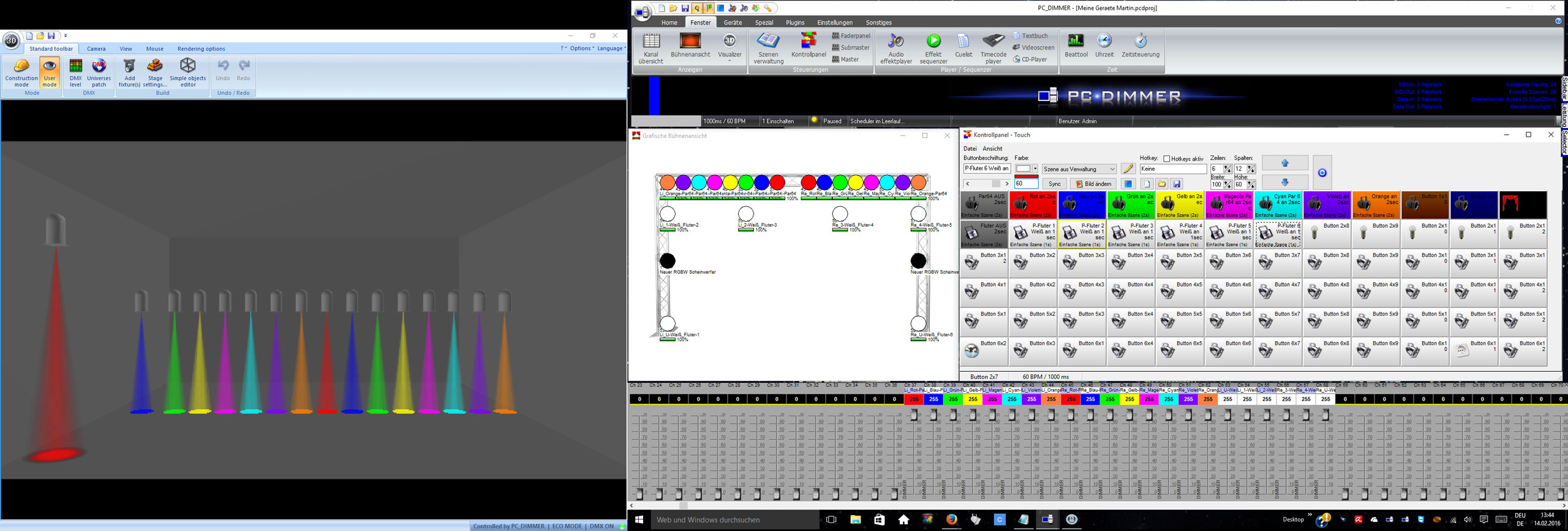
Task: Open the Effektsequenzer
Action: tap(933, 48)
